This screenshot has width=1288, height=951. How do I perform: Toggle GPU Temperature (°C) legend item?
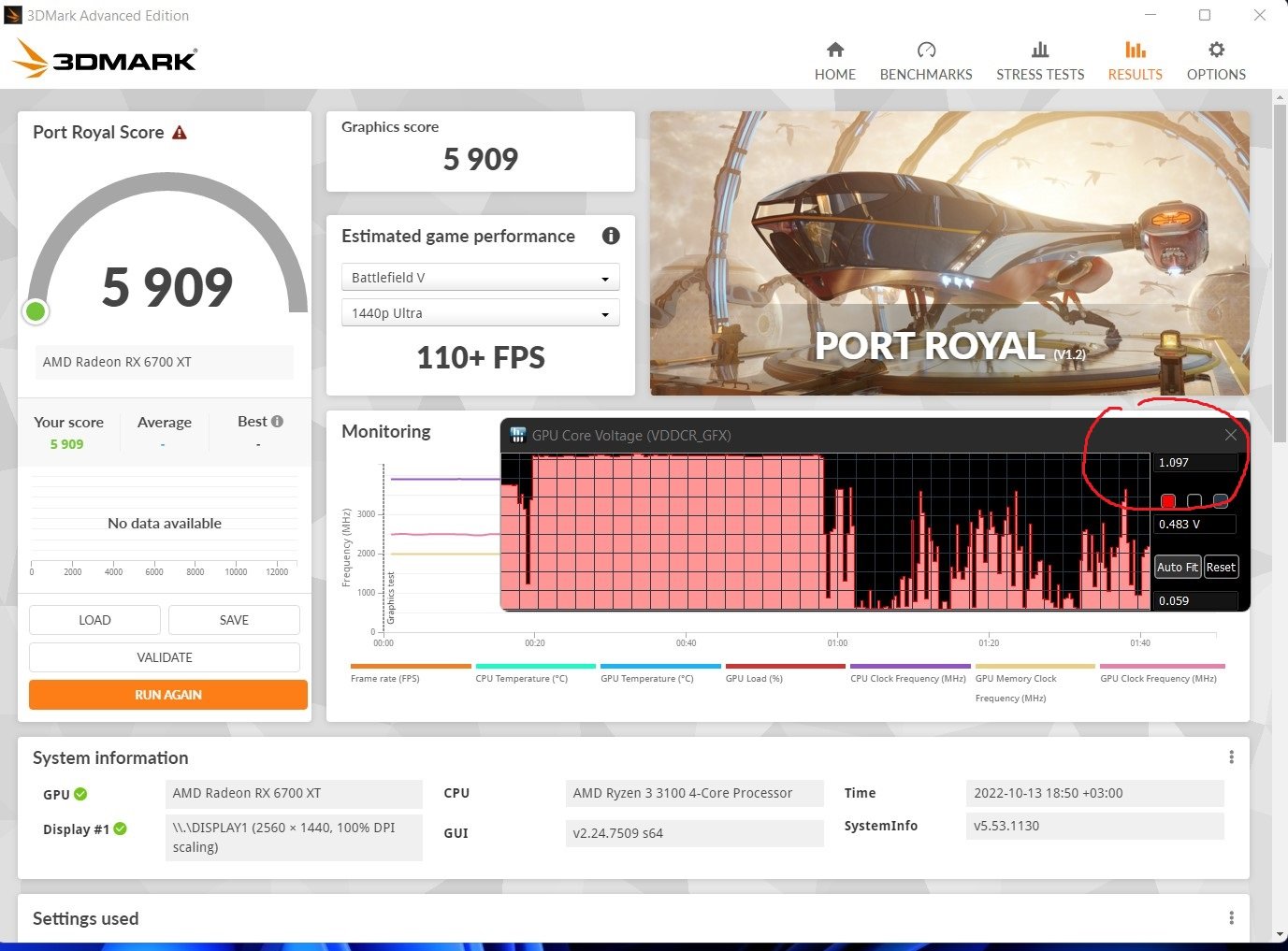[x=660, y=673]
